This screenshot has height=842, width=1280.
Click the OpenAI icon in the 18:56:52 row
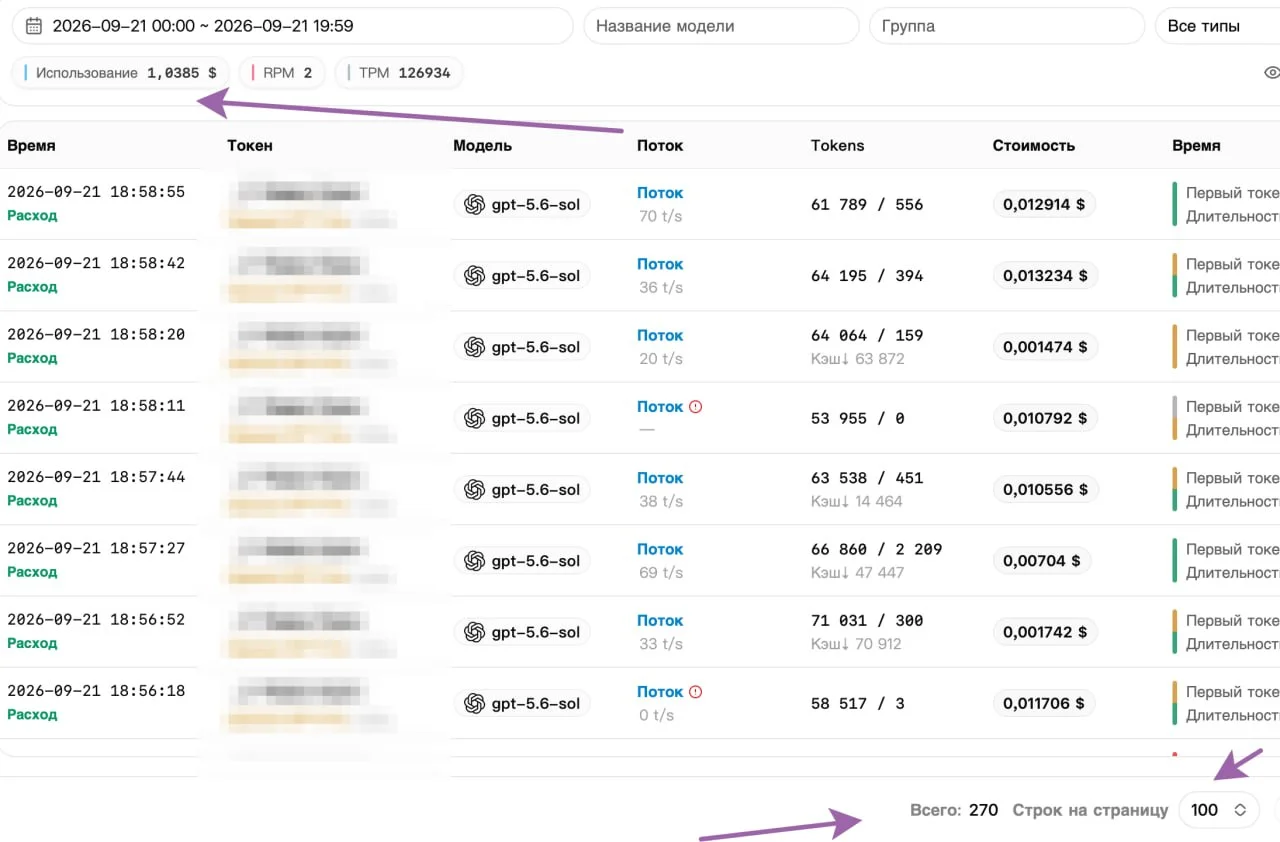tap(475, 633)
